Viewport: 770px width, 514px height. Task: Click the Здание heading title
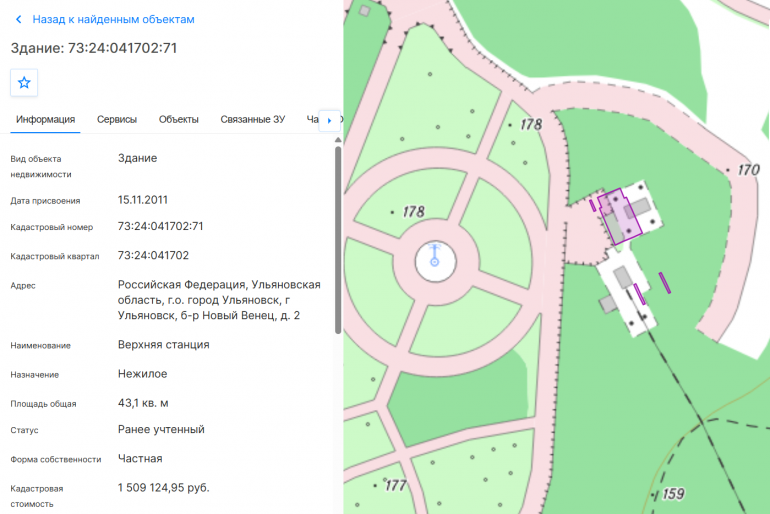click(94, 48)
